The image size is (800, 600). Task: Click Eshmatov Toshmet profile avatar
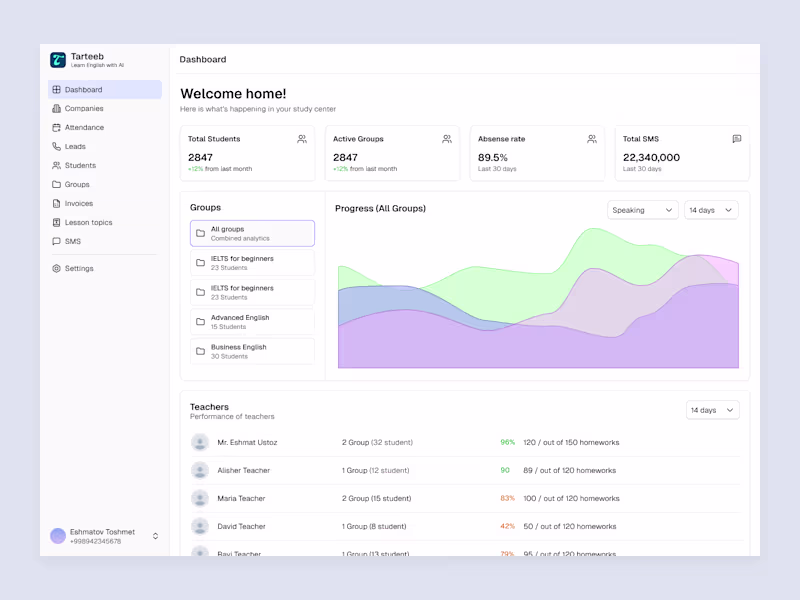58,536
